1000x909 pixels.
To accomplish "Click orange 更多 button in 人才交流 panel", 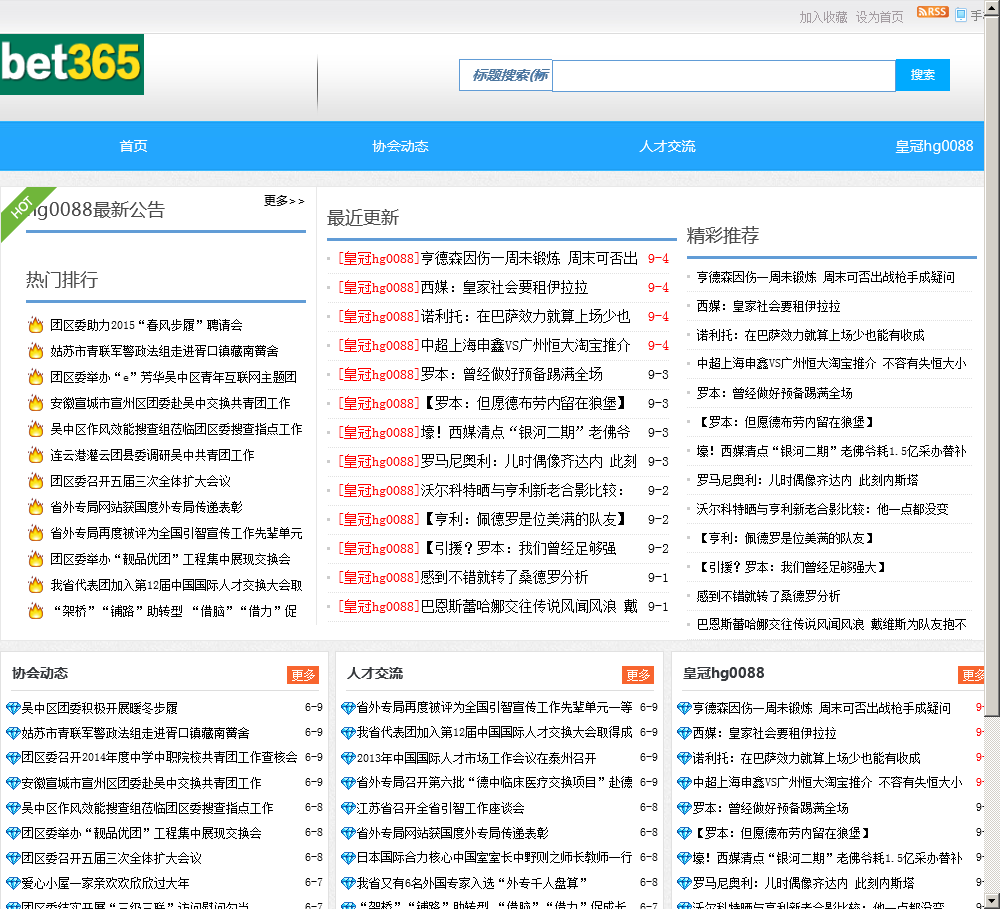I will coord(638,675).
